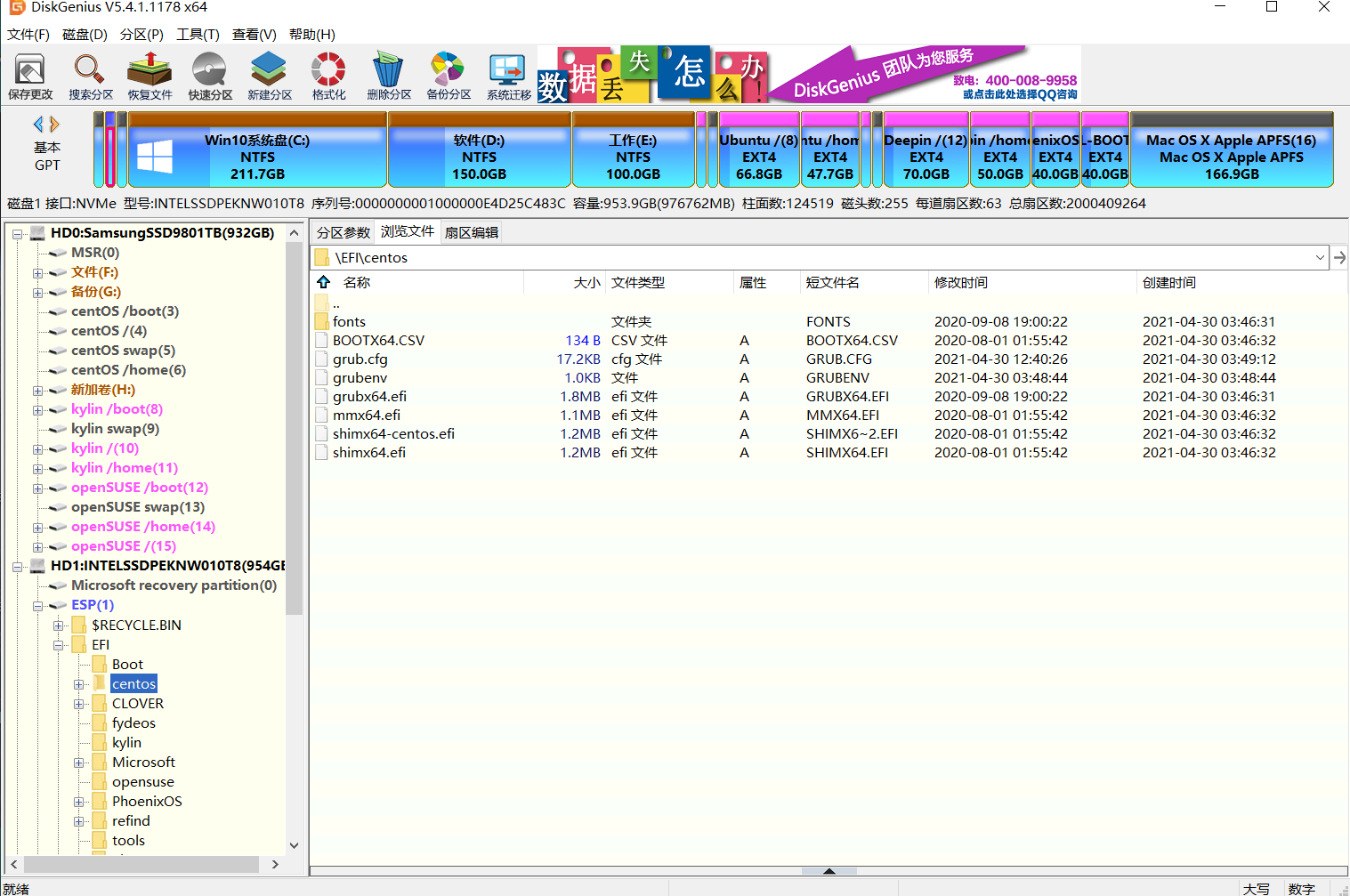This screenshot has height=896, width=1350.
Task: Create a new partition with 新建分区
Action: [x=270, y=76]
